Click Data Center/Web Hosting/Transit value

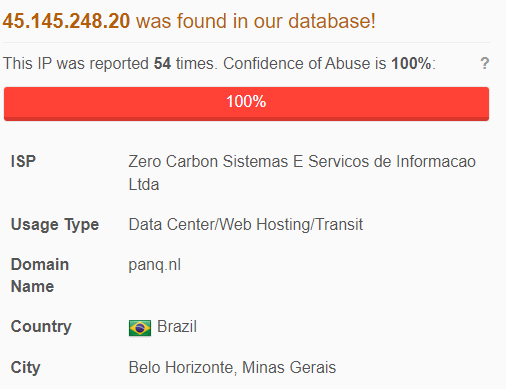pos(246,224)
